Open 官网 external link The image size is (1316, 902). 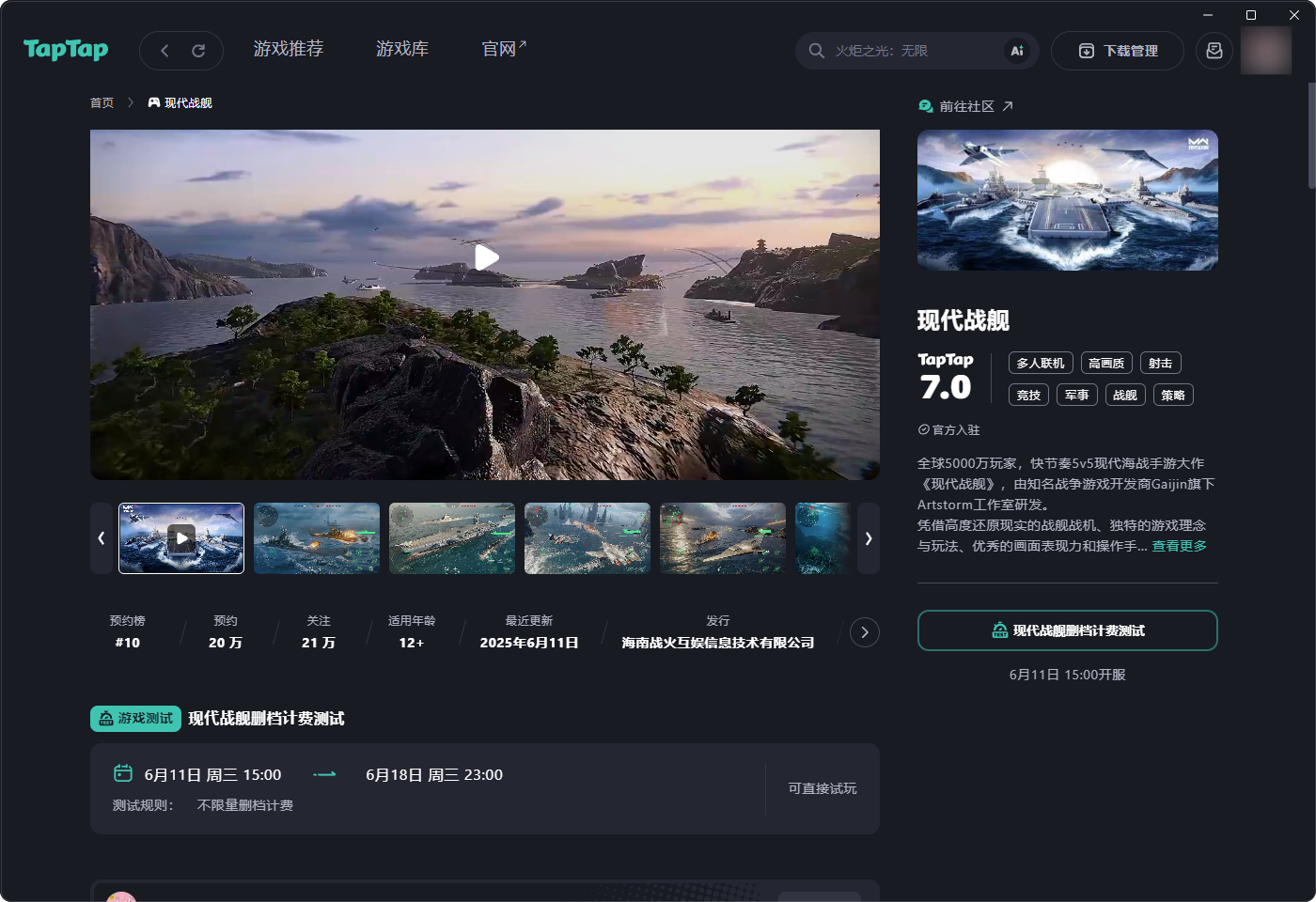coord(504,49)
